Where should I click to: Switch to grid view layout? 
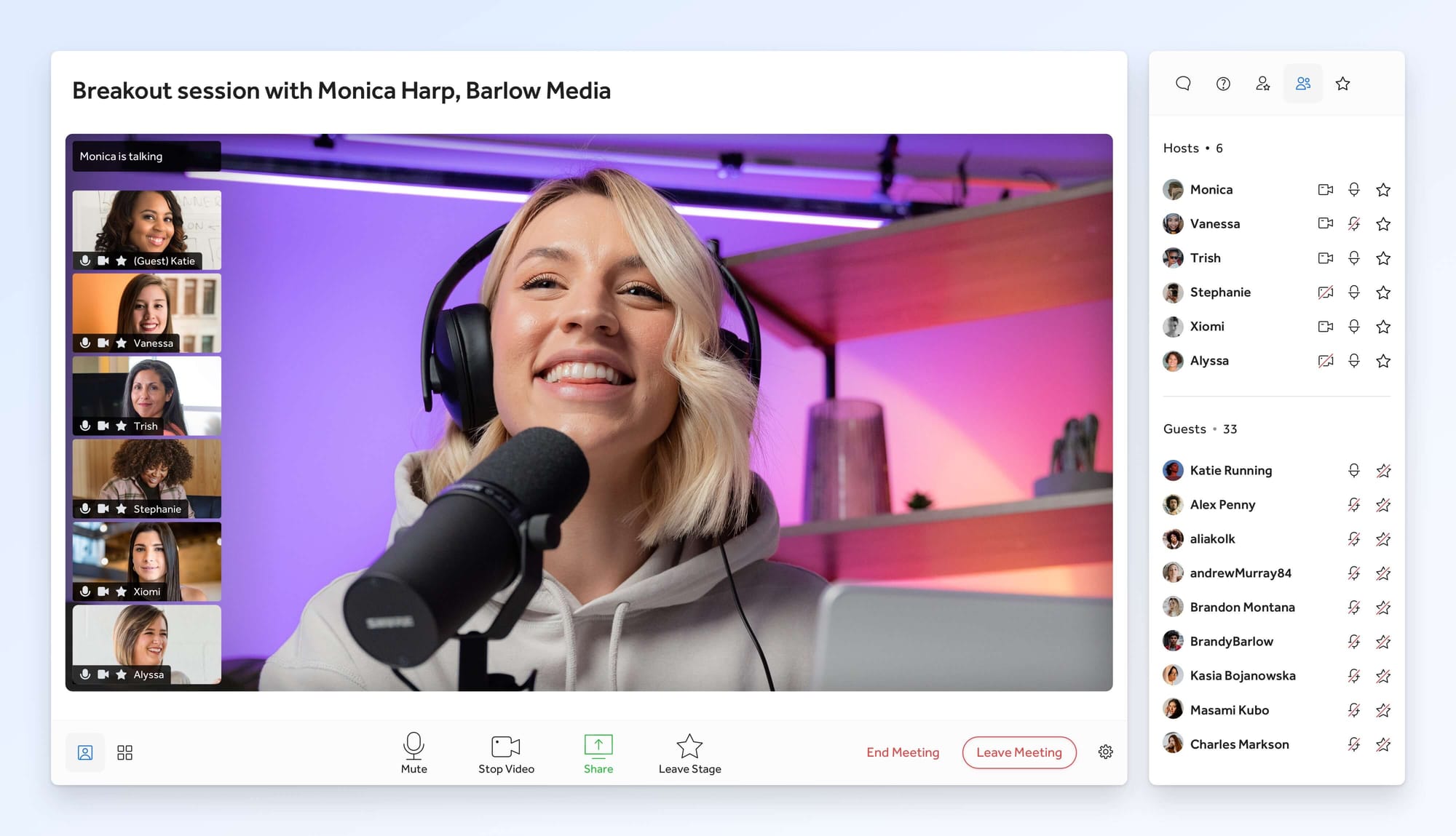(124, 752)
